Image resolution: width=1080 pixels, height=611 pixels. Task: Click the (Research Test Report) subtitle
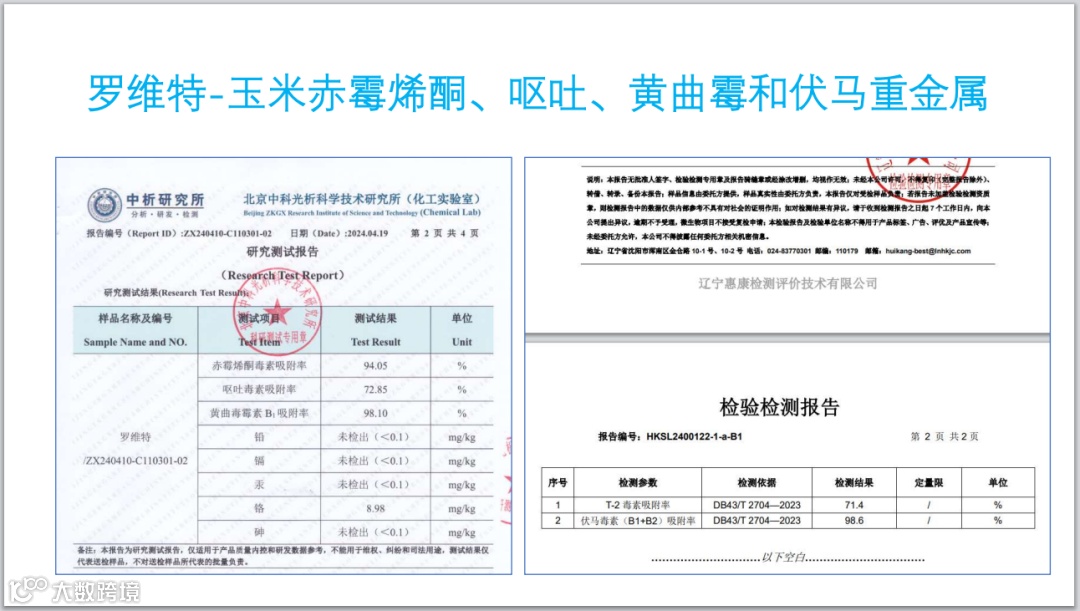click(282, 275)
